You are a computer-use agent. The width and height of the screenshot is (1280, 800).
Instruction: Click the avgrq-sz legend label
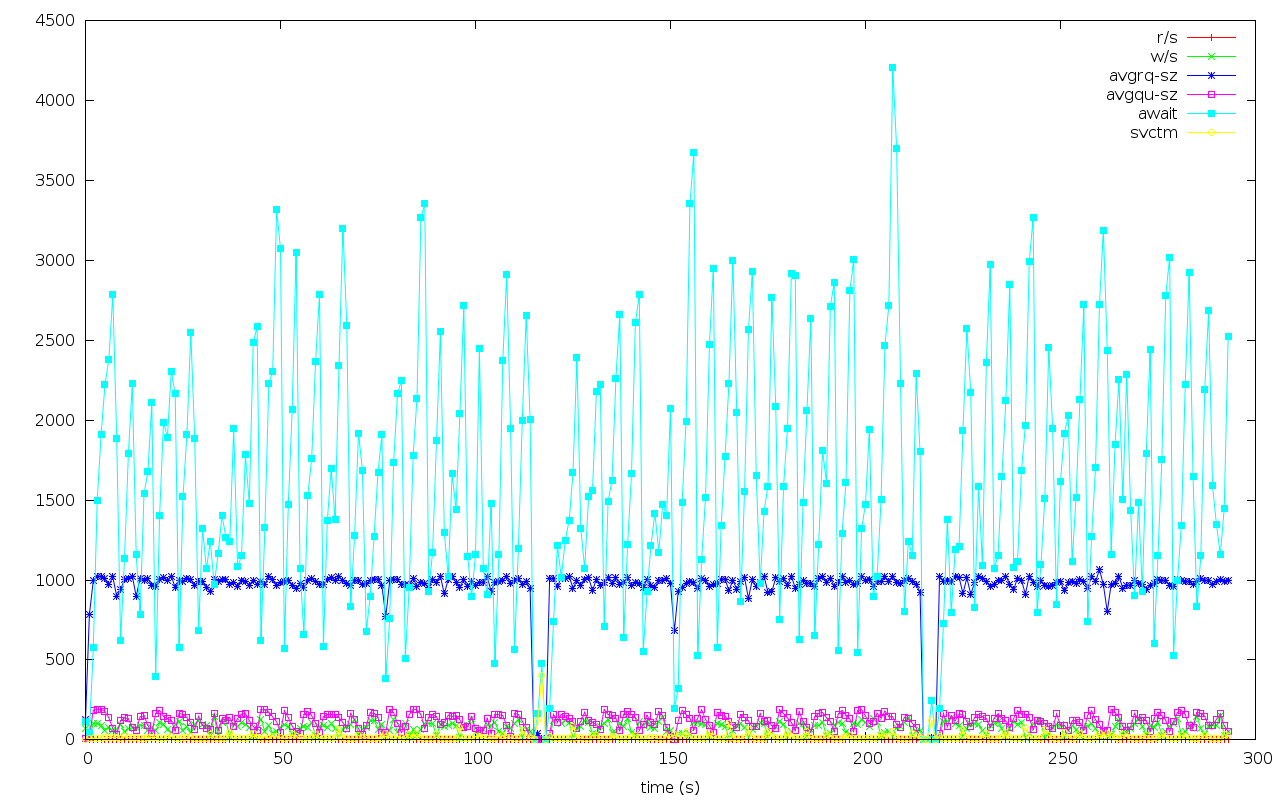pos(1143,75)
